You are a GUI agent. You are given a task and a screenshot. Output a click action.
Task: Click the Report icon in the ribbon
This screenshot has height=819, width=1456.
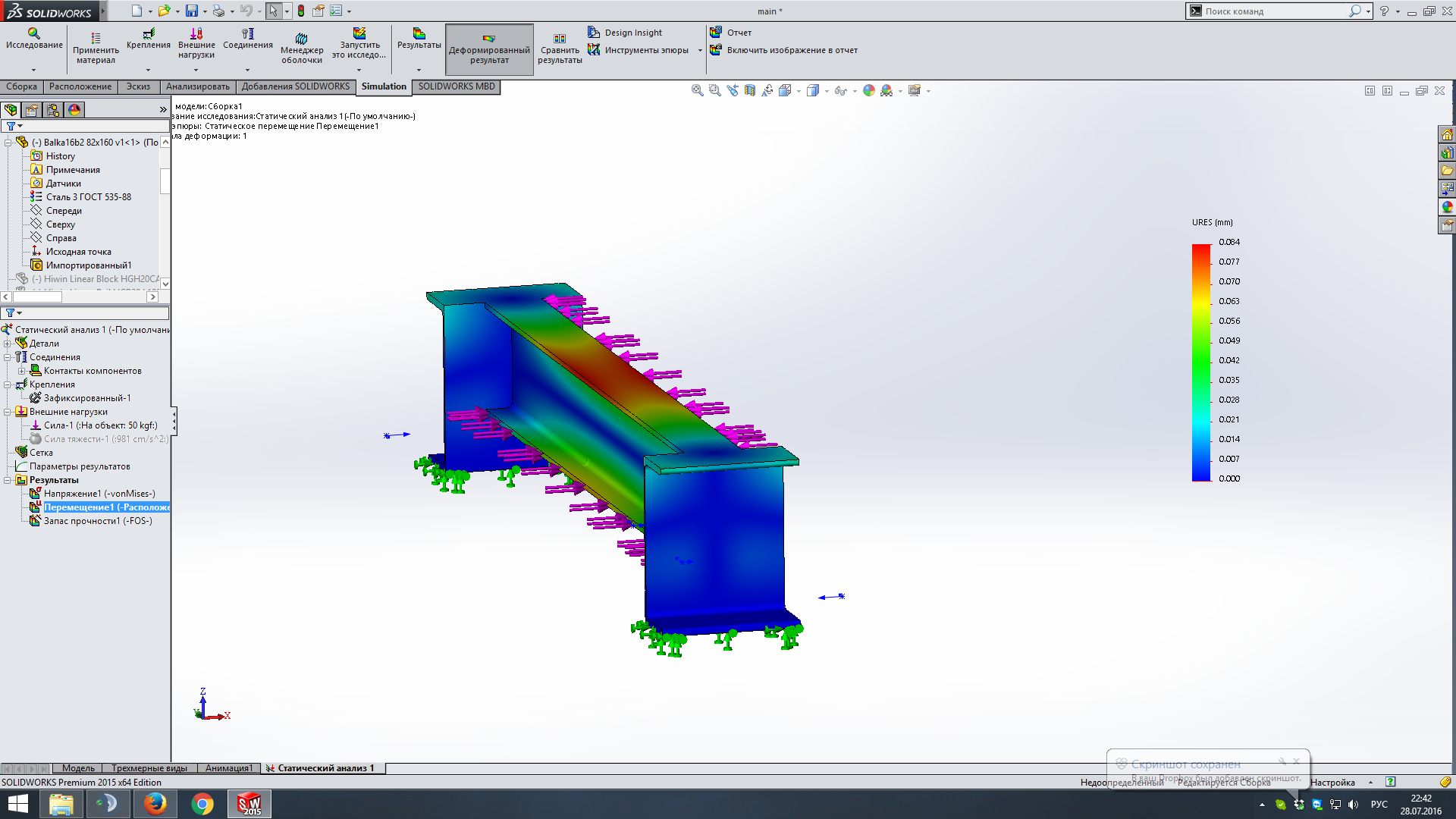click(x=716, y=33)
